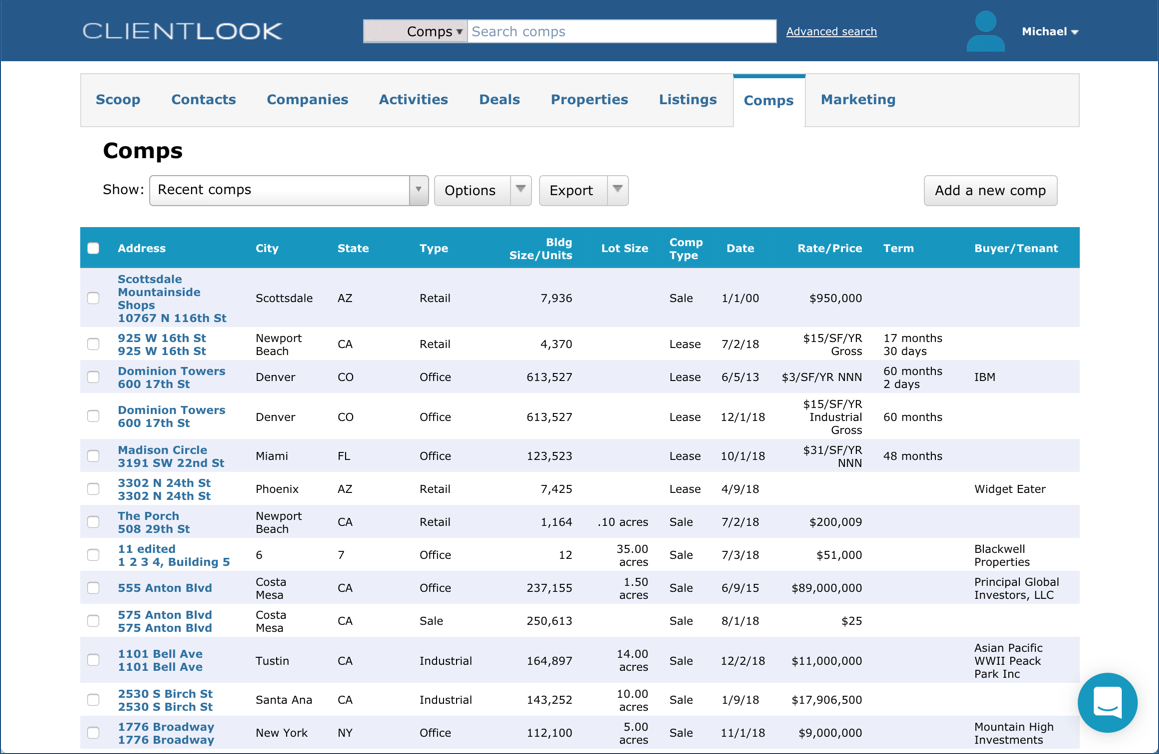Click the ClientLook logo
The width and height of the screenshot is (1159, 754).
(183, 30)
